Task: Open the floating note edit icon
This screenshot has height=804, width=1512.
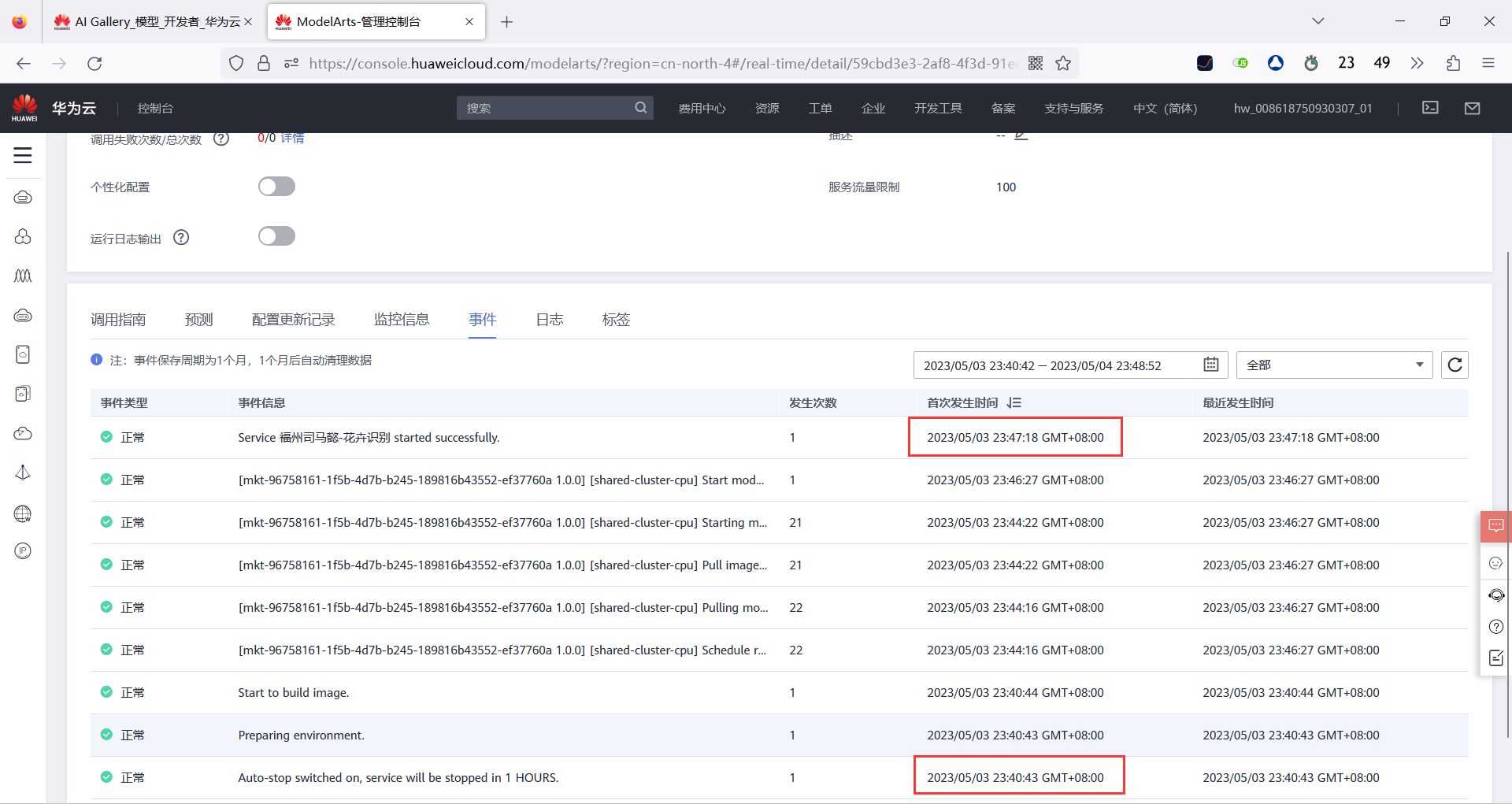Action: pos(1496,658)
